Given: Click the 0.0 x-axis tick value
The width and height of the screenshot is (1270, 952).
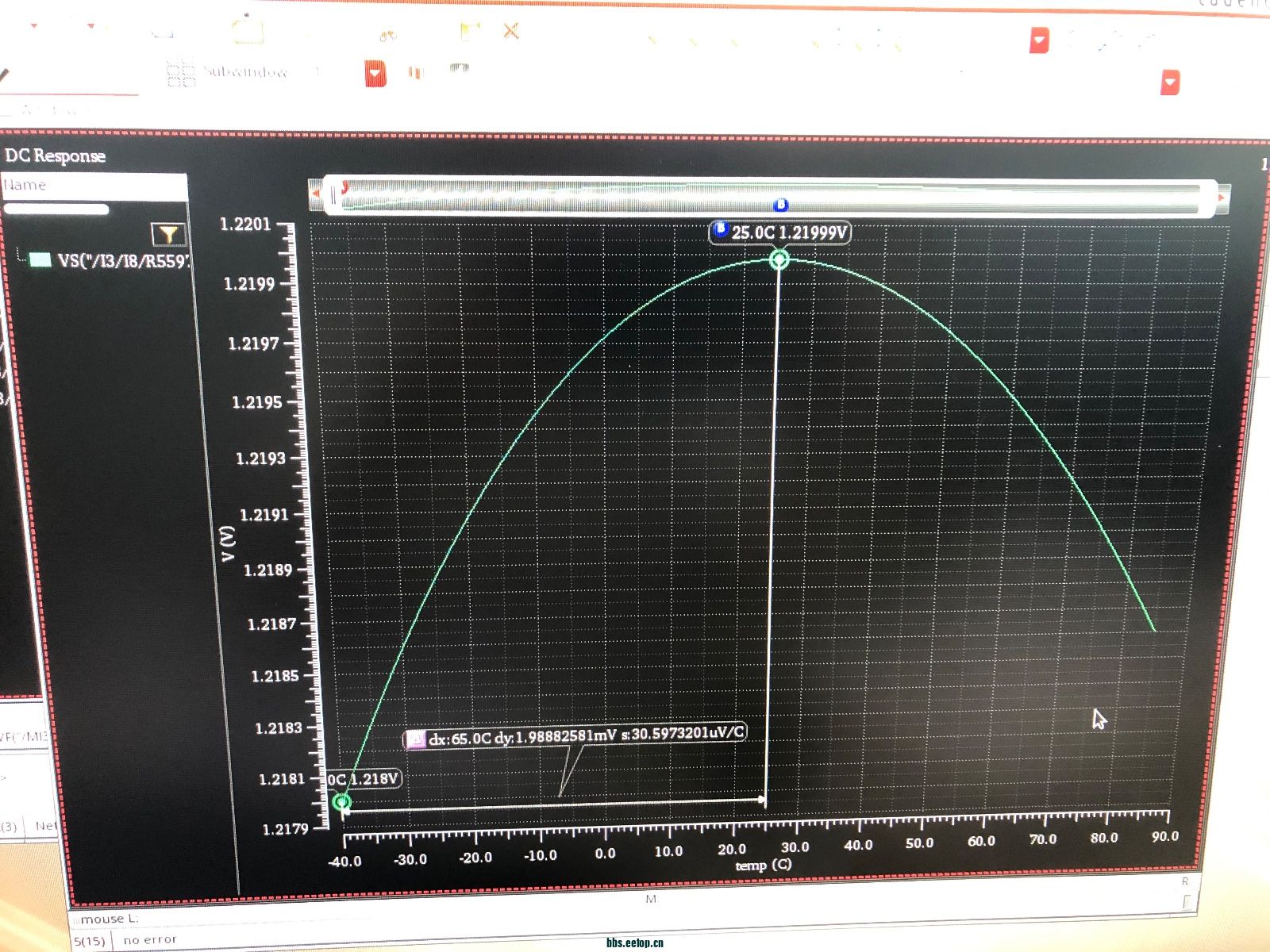Looking at the screenshot, I should (x=605, y=854).
